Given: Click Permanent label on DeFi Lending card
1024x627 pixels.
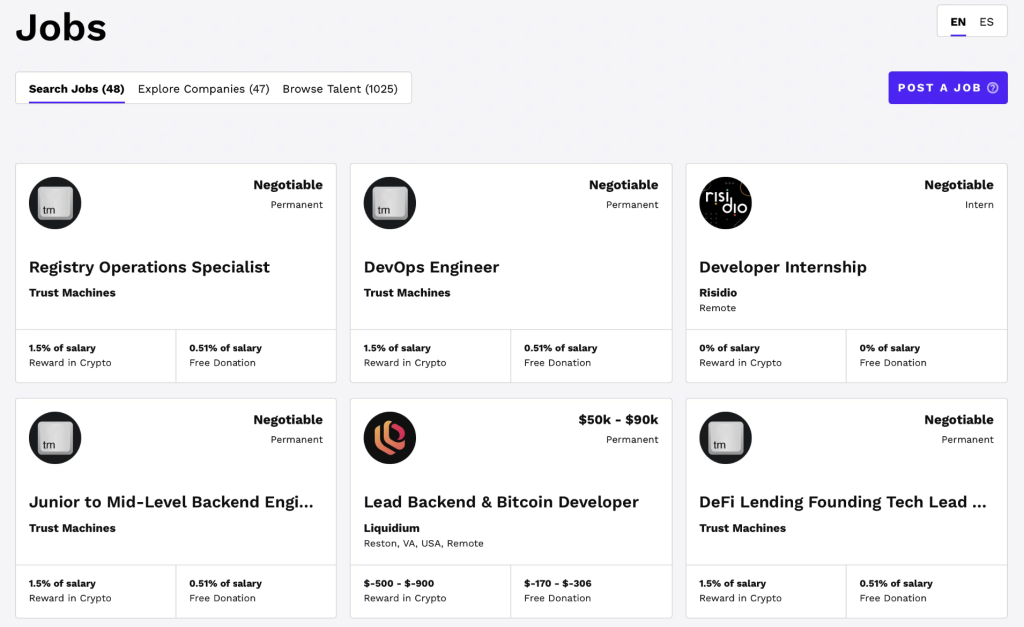Looking at the screenshot, I should click(x=967, y=440).
